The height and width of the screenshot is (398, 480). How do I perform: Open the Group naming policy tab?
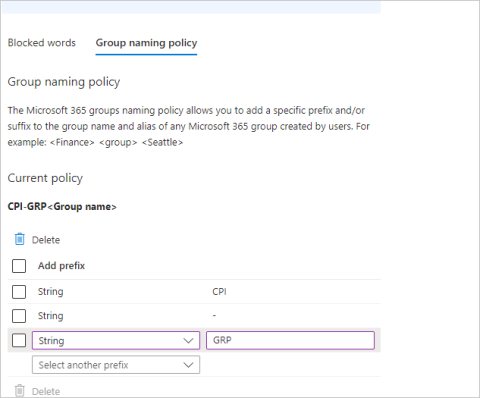click(x=146, y=43)
